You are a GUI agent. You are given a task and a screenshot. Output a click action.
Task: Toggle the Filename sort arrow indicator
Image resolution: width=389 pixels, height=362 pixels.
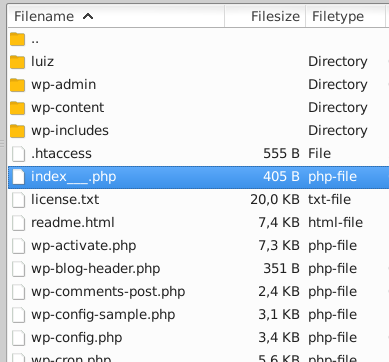pos(88,16)
